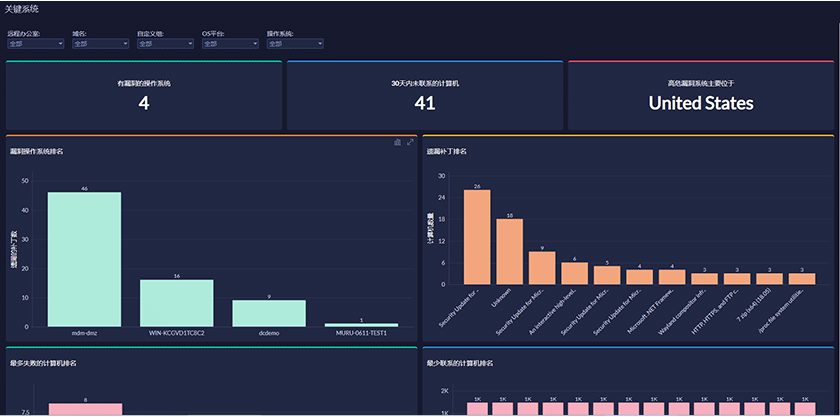Click the An interactive high-level bar valued 6
Image resolution: width=840 pixels, height=417 pixels.
[x=575, y=273]
